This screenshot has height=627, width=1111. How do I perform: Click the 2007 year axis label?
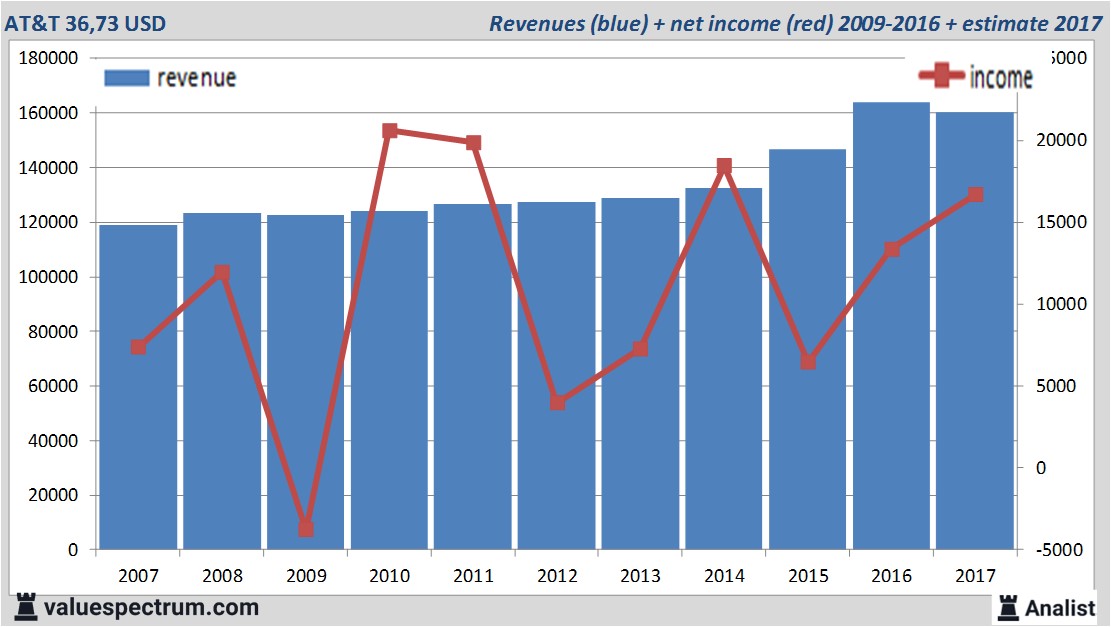pyautogui.click(x=138, y=575)
